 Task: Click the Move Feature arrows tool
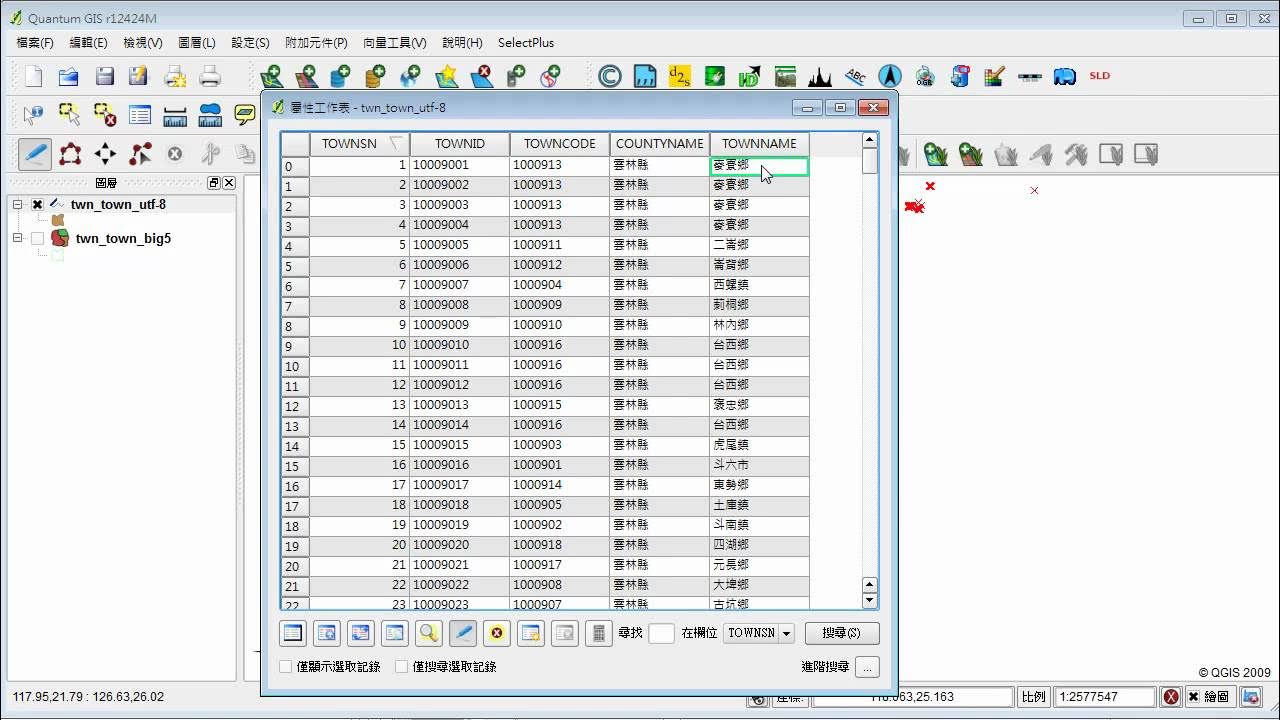105,154
